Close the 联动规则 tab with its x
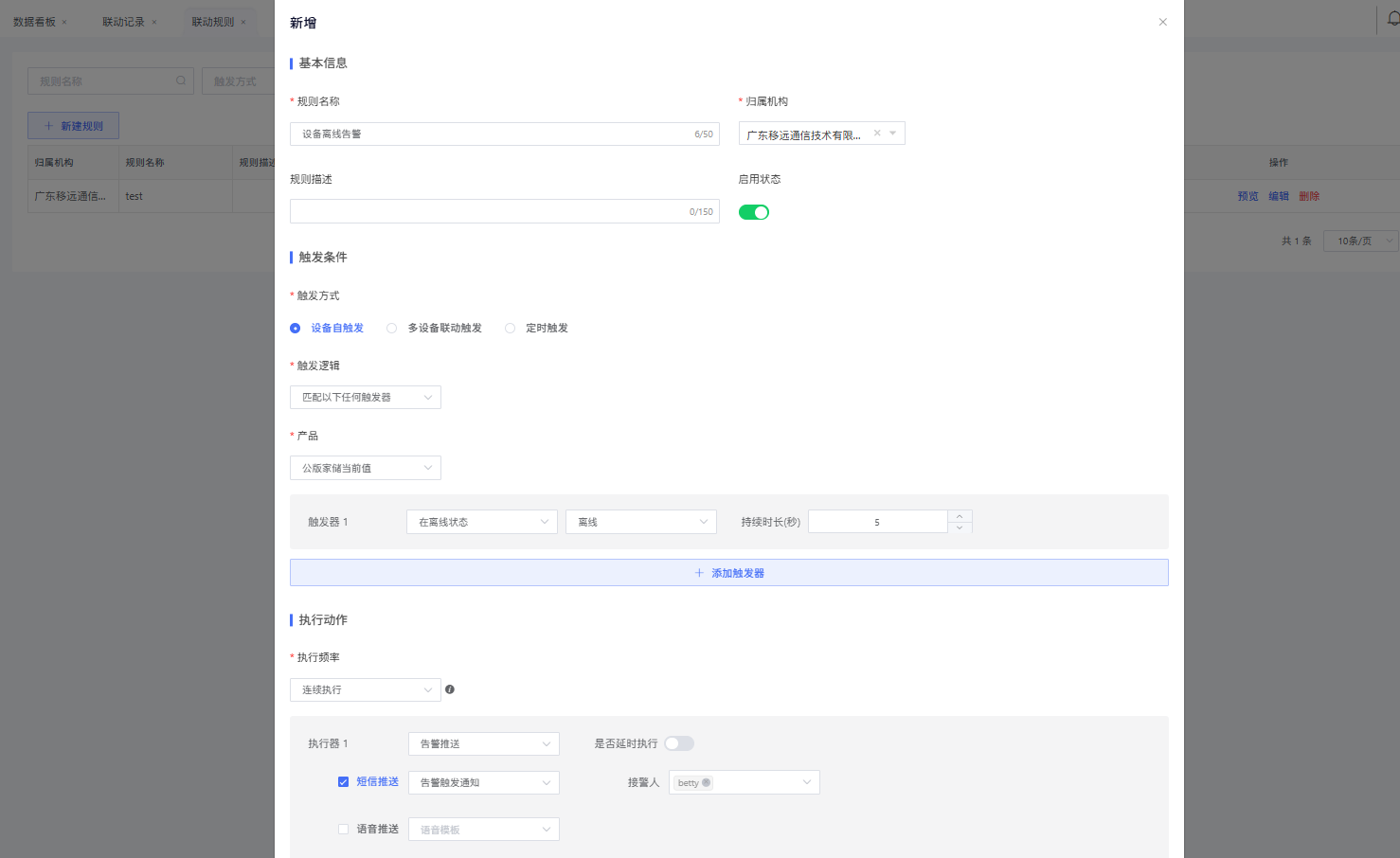1400x858 pixels. coord(243,22)
